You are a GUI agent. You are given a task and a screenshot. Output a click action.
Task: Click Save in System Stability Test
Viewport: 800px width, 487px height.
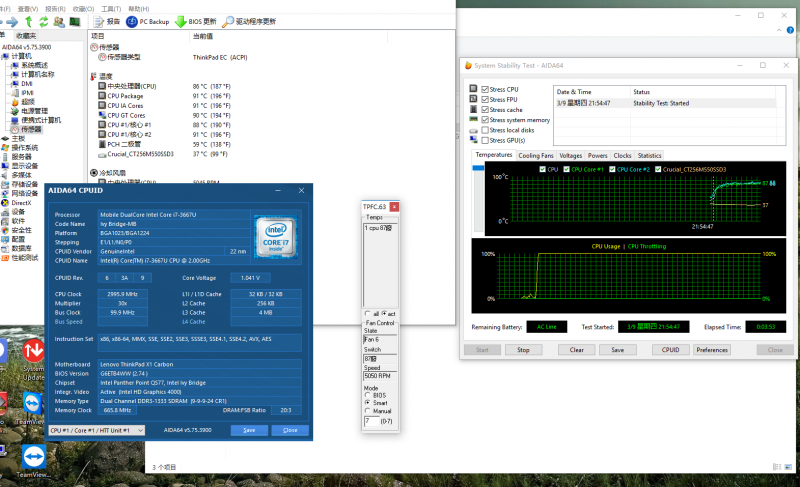tap(618, 350)
